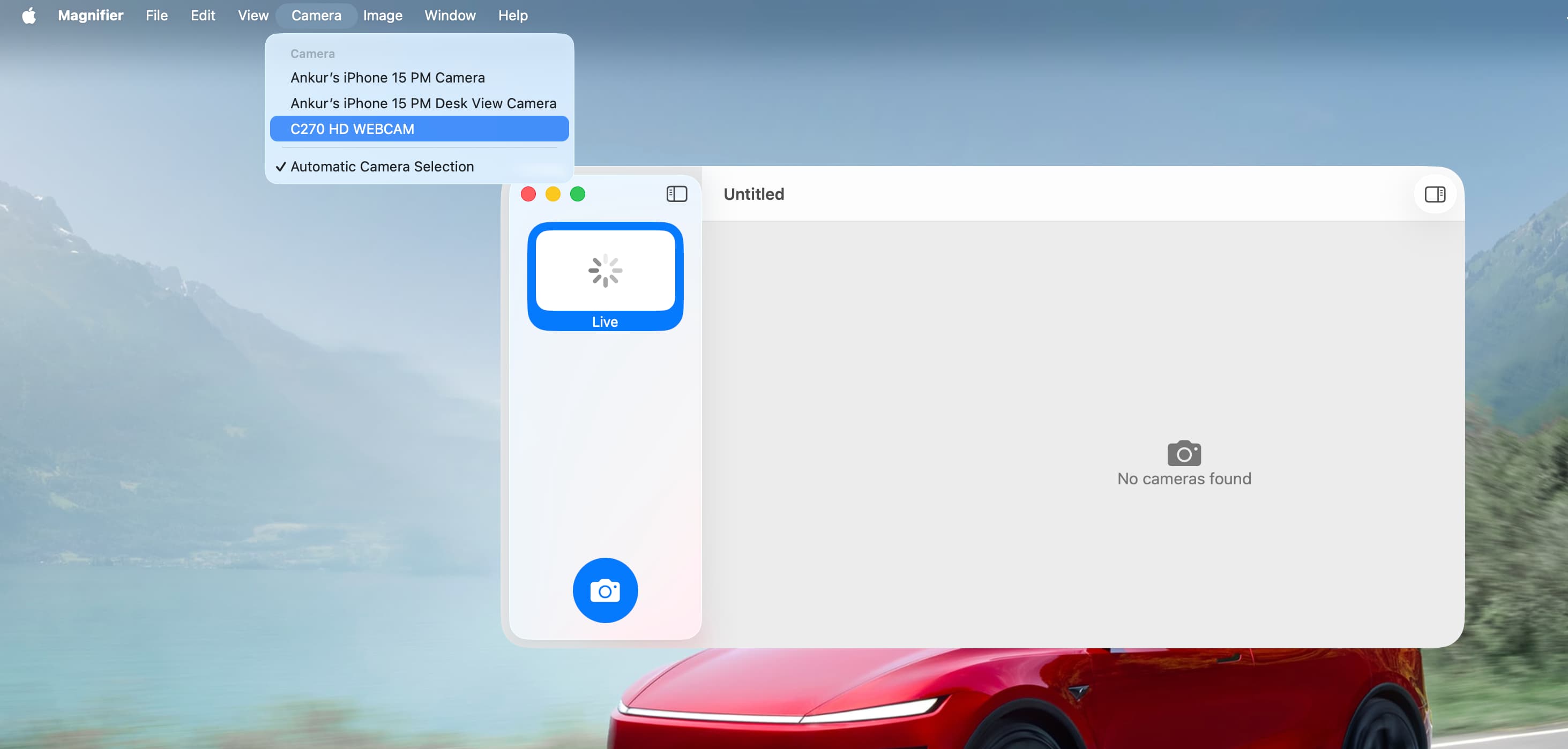Click the blue camera capture button

click(x=604, y=589)
